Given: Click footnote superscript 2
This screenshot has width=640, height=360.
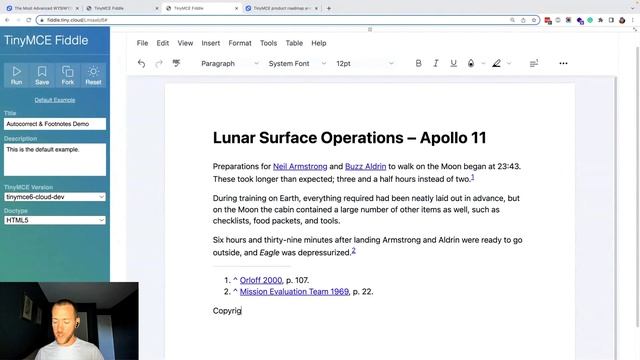Looking at the screenshot, I should click(x=353, y=250).
